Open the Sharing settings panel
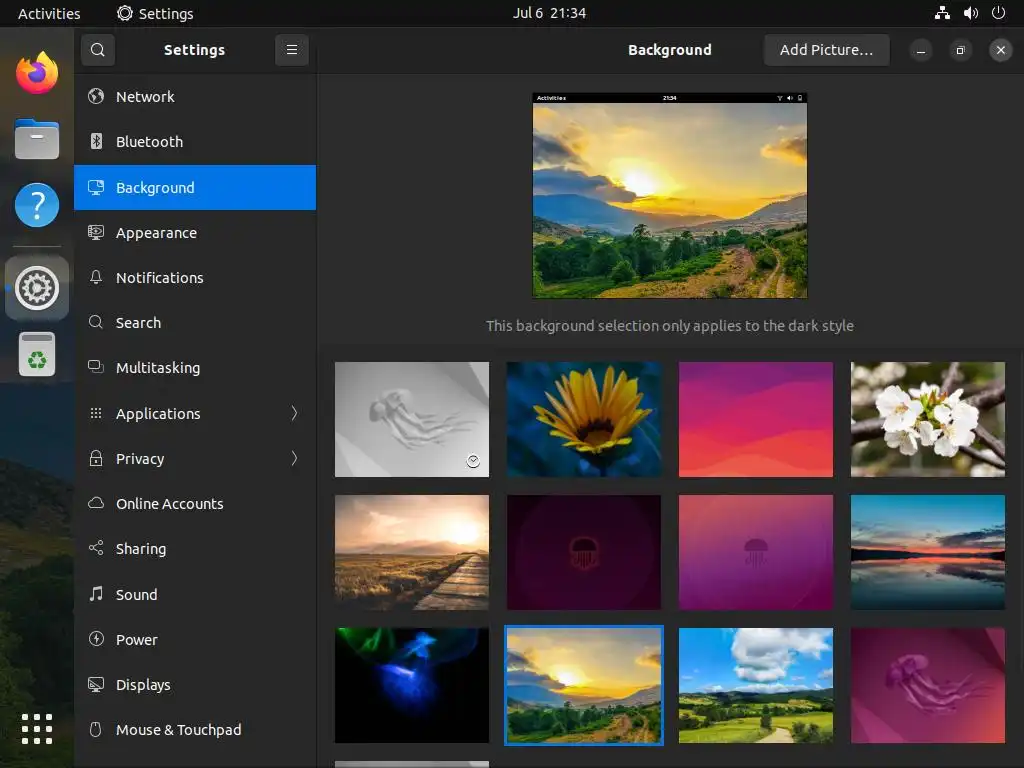 [x=195, y=548]
